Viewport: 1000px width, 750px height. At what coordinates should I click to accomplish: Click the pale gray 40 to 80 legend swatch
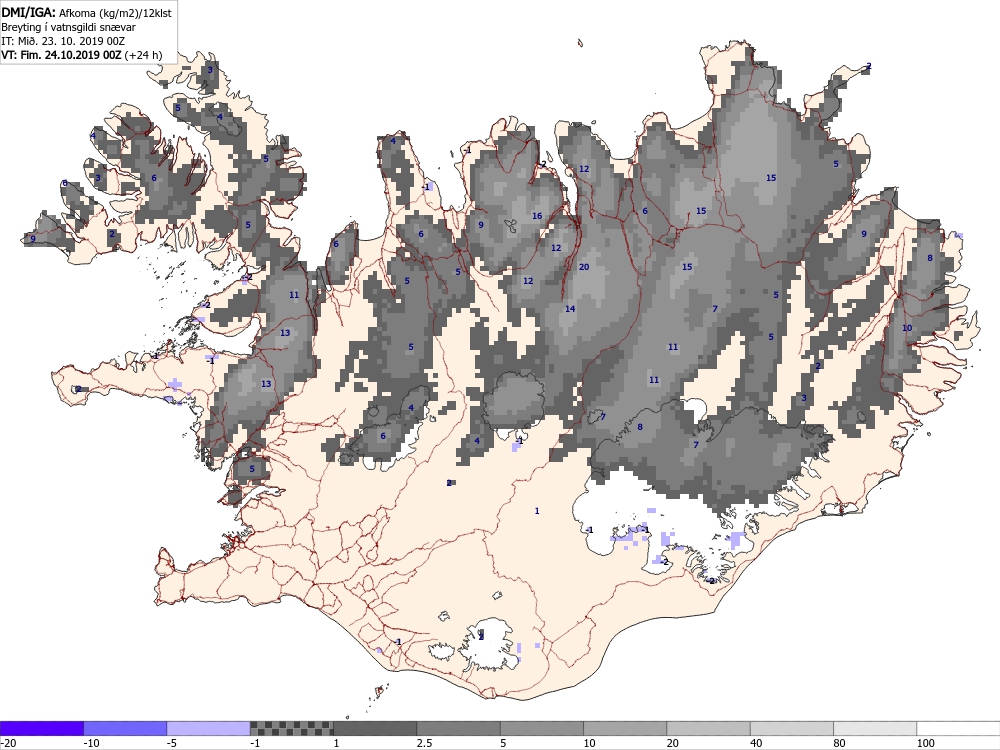pyautogui.click(x=791, y=728)
